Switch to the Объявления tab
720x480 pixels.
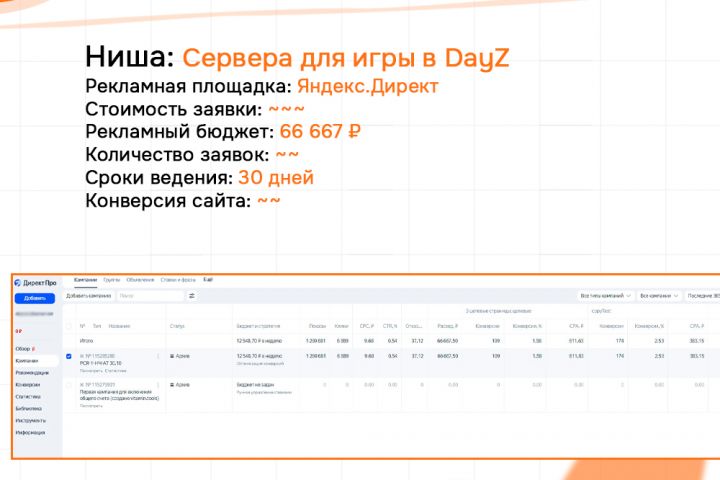140,280
